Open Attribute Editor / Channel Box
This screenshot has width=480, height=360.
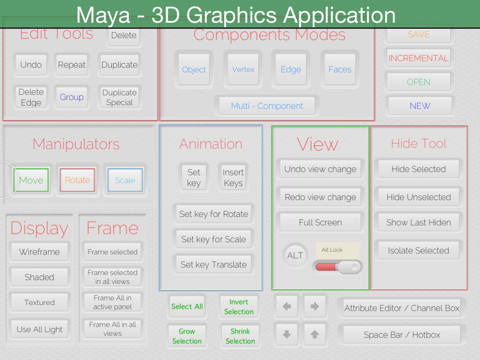tap(402, 308)
